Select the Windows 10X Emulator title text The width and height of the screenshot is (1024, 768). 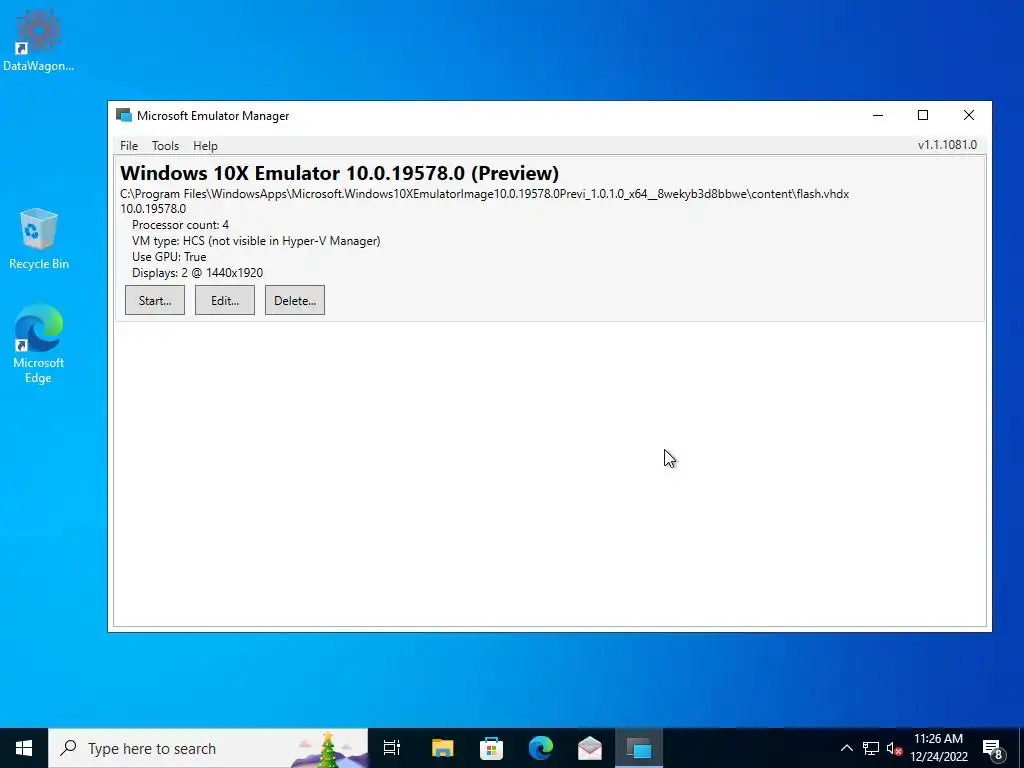340,173
